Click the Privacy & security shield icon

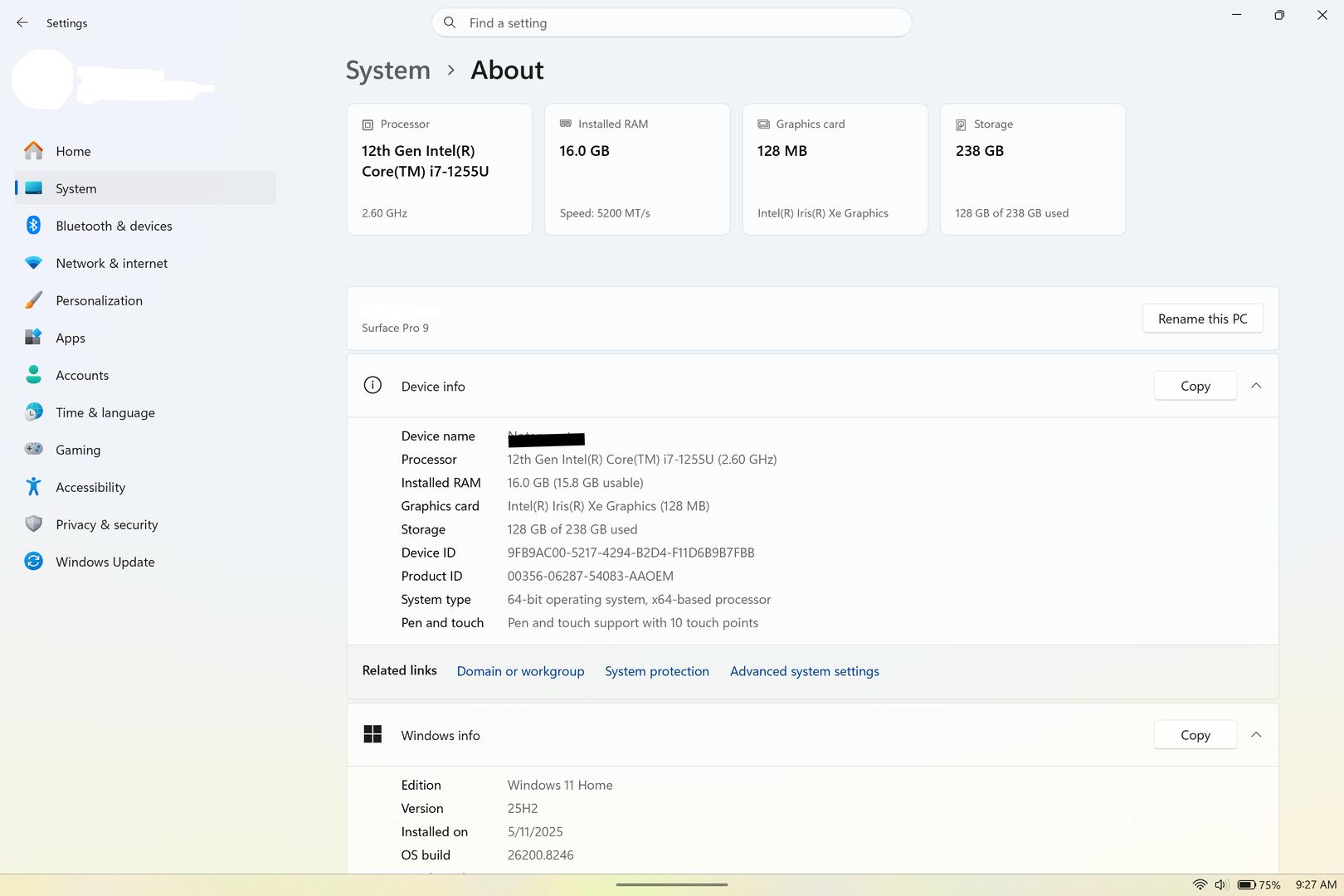click(33, 524)
